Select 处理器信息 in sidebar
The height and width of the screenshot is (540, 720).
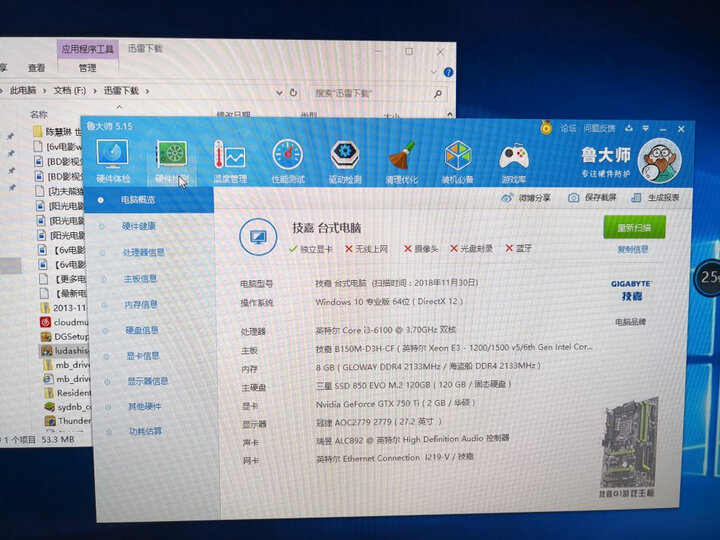pos(143,252)
